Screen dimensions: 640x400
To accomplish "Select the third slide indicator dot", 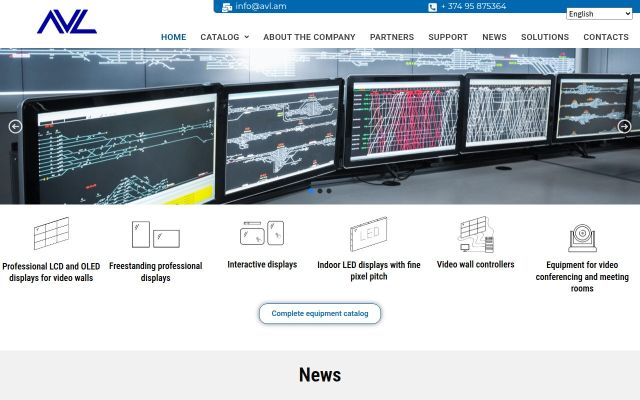I will pyautogui.click(x=329, y=191).
